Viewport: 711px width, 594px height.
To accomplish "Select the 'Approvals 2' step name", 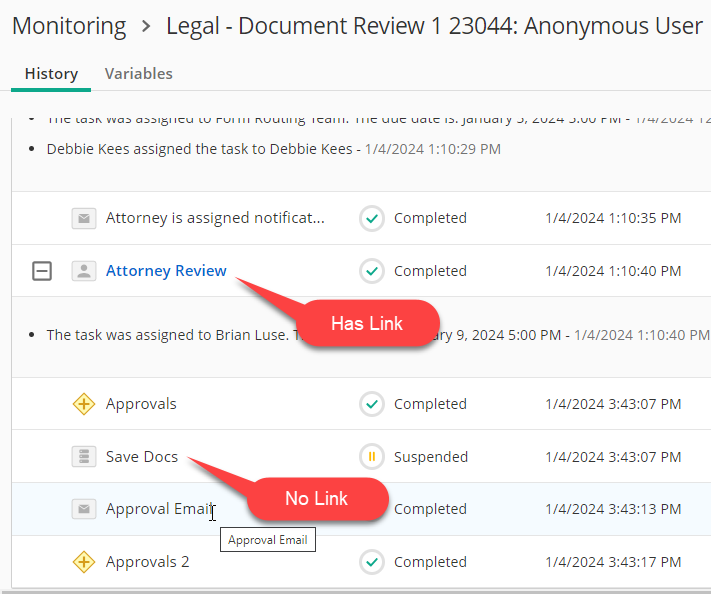I will pyautogui.click(x=147, y=562).
